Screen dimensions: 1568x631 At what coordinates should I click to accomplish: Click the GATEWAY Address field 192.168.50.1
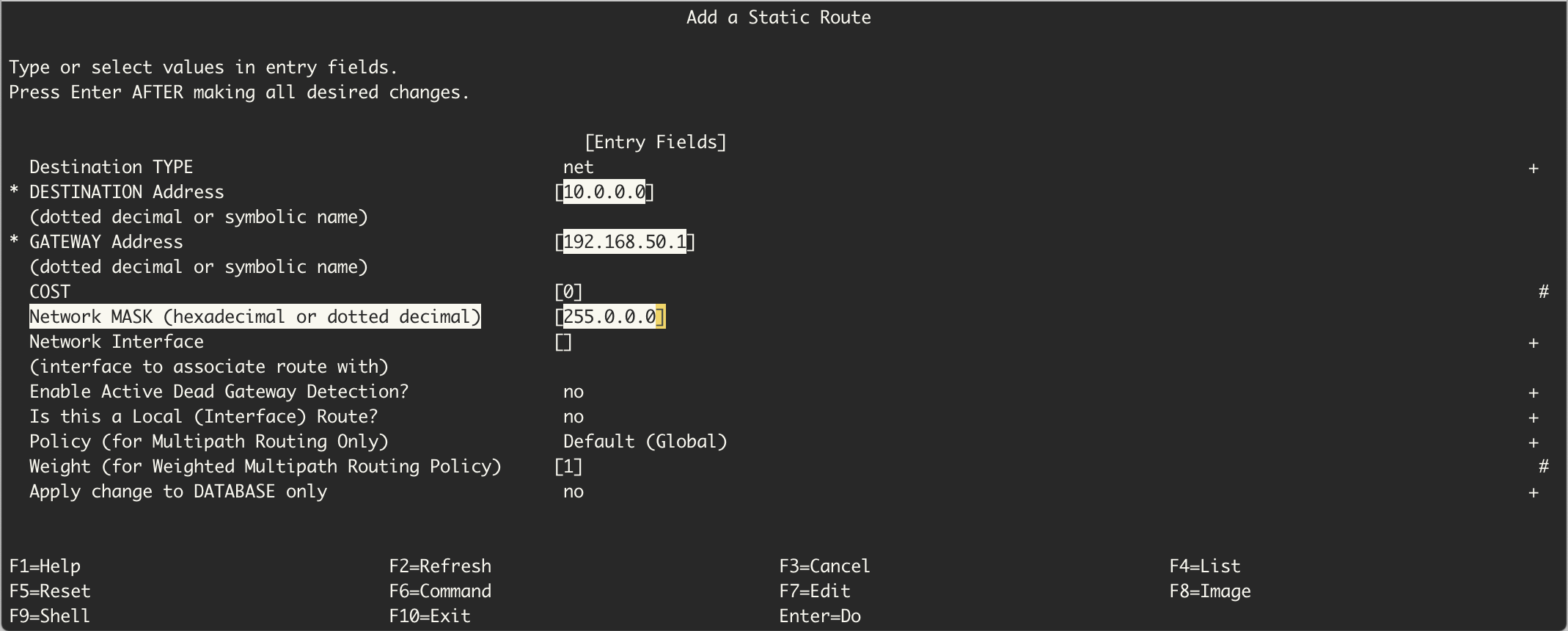pos(625,242)
